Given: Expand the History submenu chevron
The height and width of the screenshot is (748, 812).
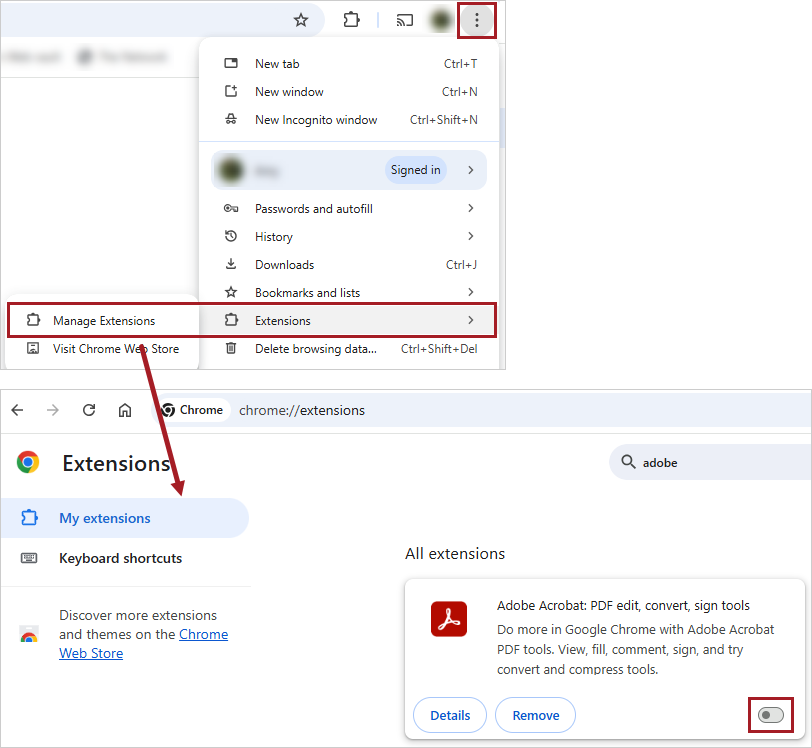Looking at the screenshot, I should coord(470,236).
